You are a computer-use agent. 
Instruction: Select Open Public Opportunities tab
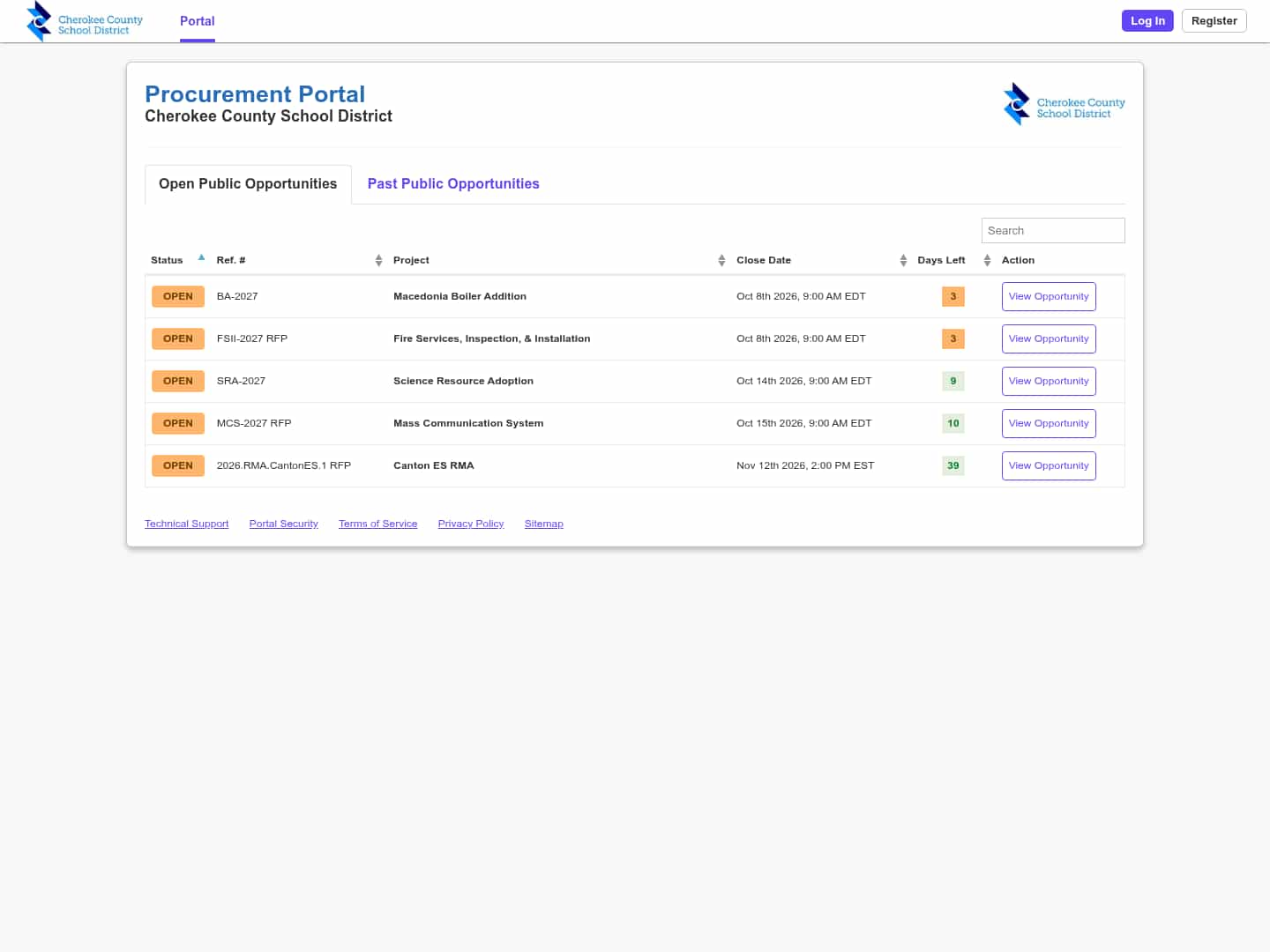tap(248, 184)
